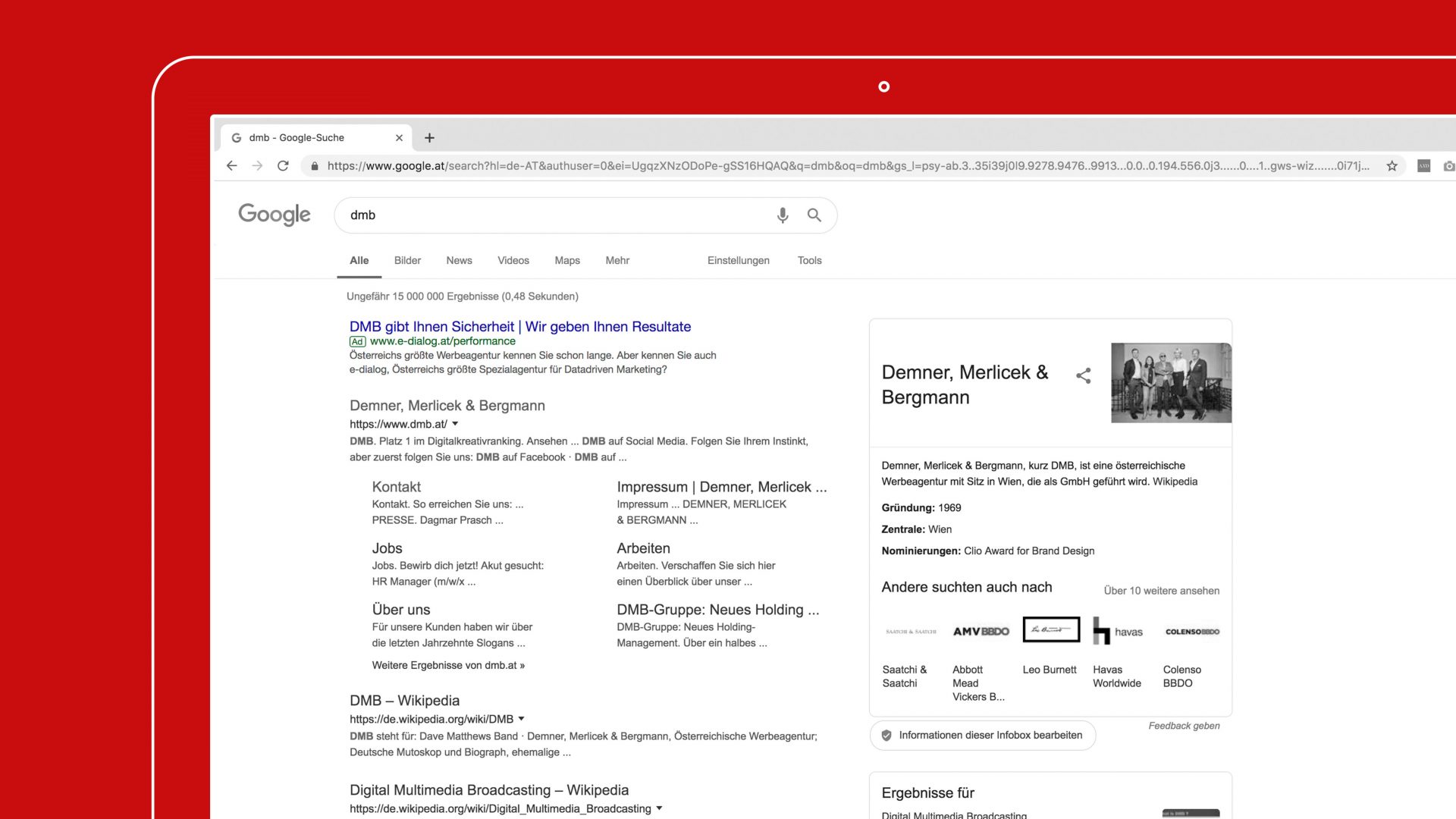Click the padlock icon in the address bar
Image resolution: width=1456 pixels, height=819 pixels.
[x=315, y=166]
